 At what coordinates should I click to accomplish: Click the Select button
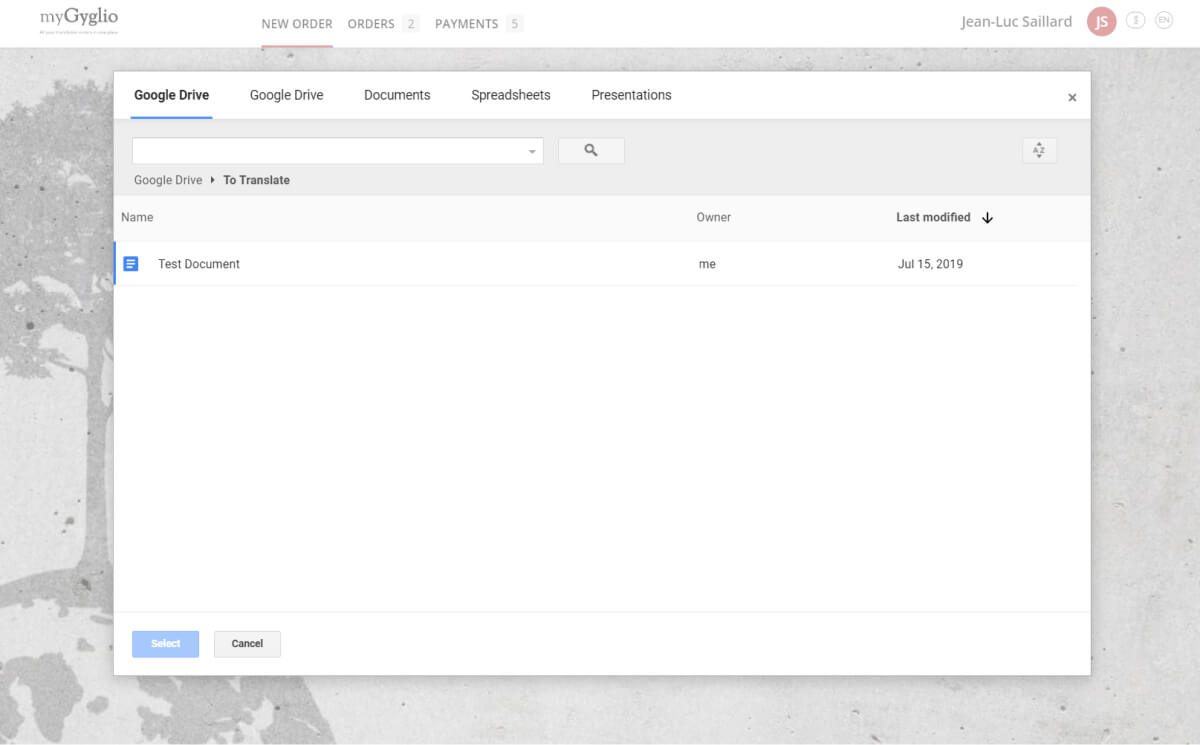[x=166, y=644]
